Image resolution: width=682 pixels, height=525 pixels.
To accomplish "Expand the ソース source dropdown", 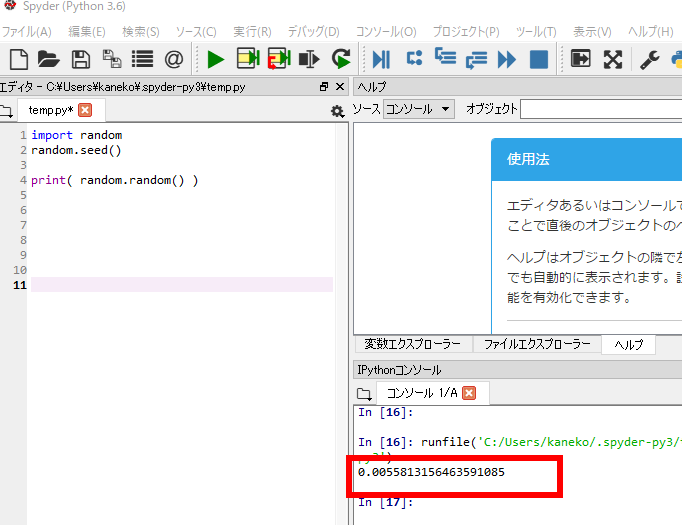I will 418,109.
